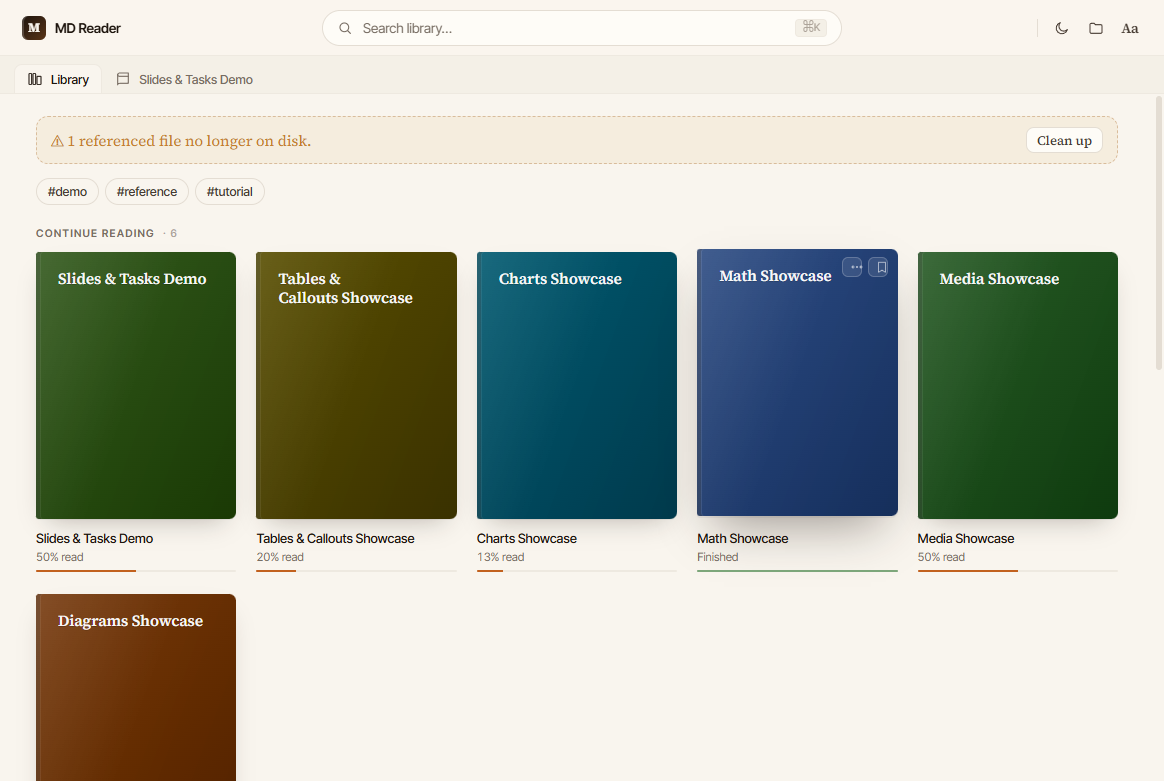Image resolution: width=1164 pixels, height=781 pixels.
Task: Filter by #demo tag
Action: coord(68,192)
